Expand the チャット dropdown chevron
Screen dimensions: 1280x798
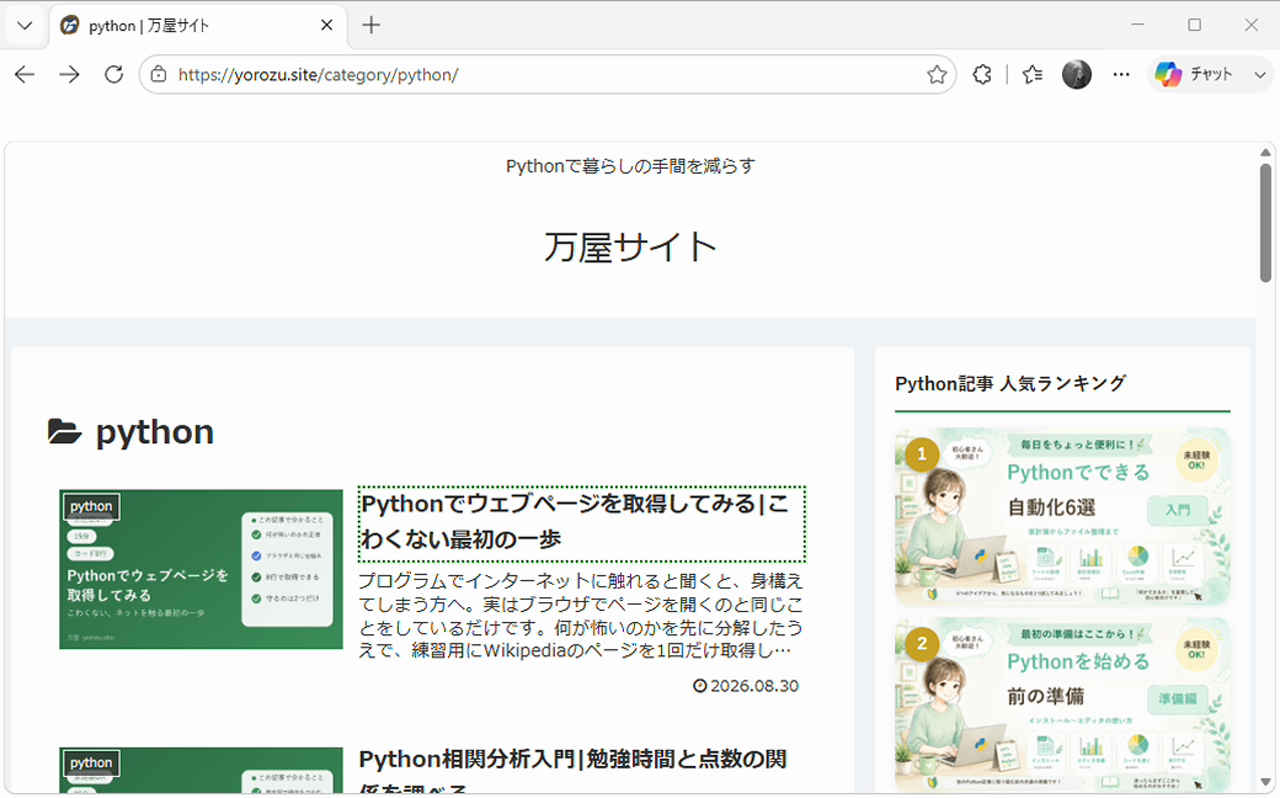point(1258,75)
